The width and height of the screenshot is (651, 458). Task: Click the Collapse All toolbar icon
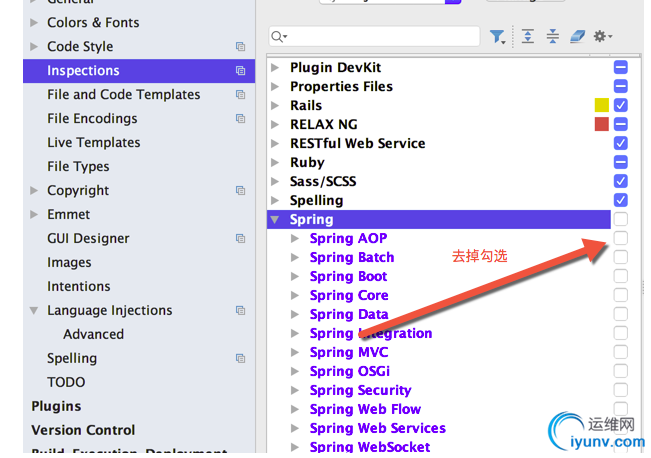pyautogui.click(x=552, y=36)
